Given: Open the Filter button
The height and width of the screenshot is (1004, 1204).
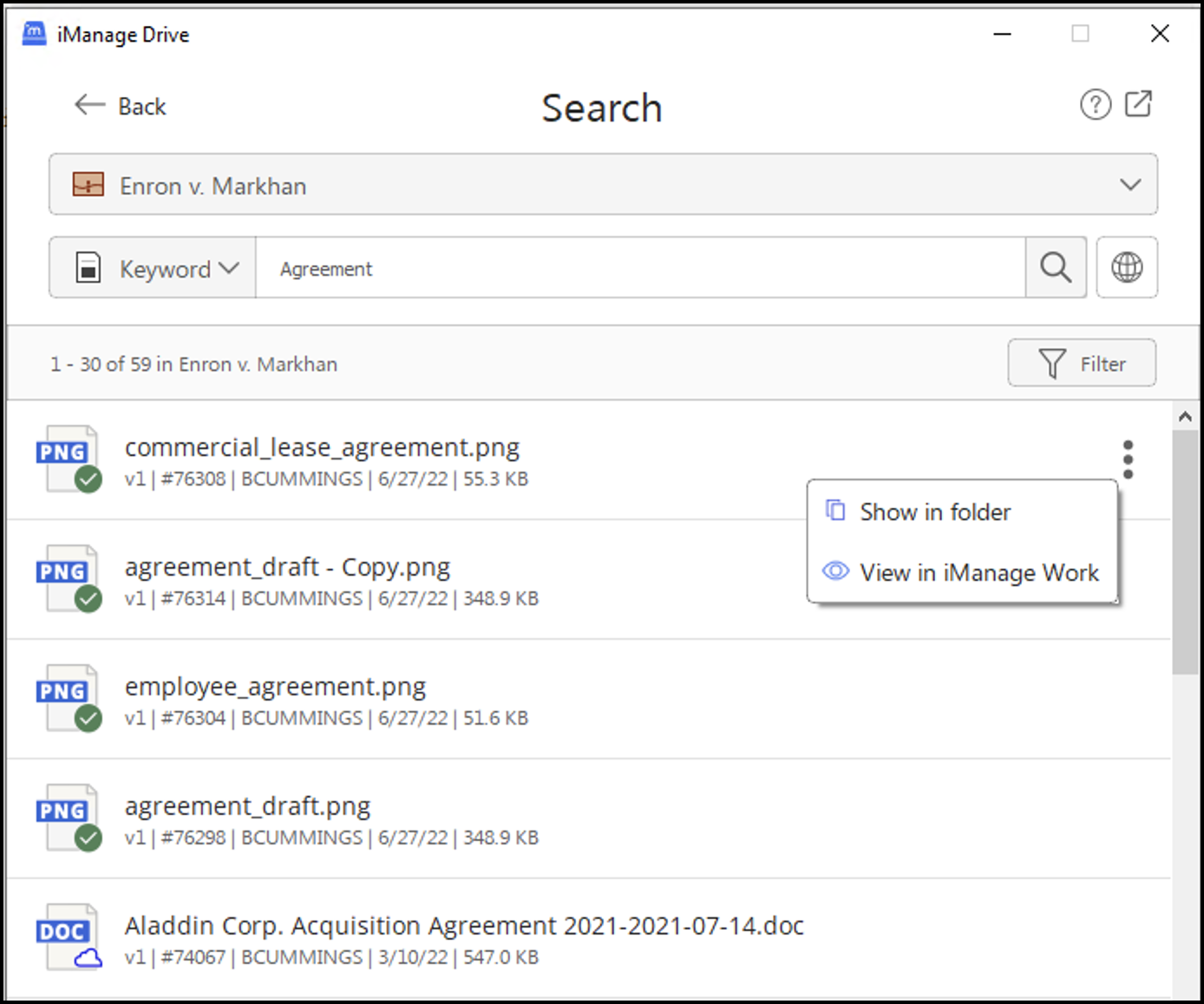Looking at the screenshot, I should [1081, 363].
